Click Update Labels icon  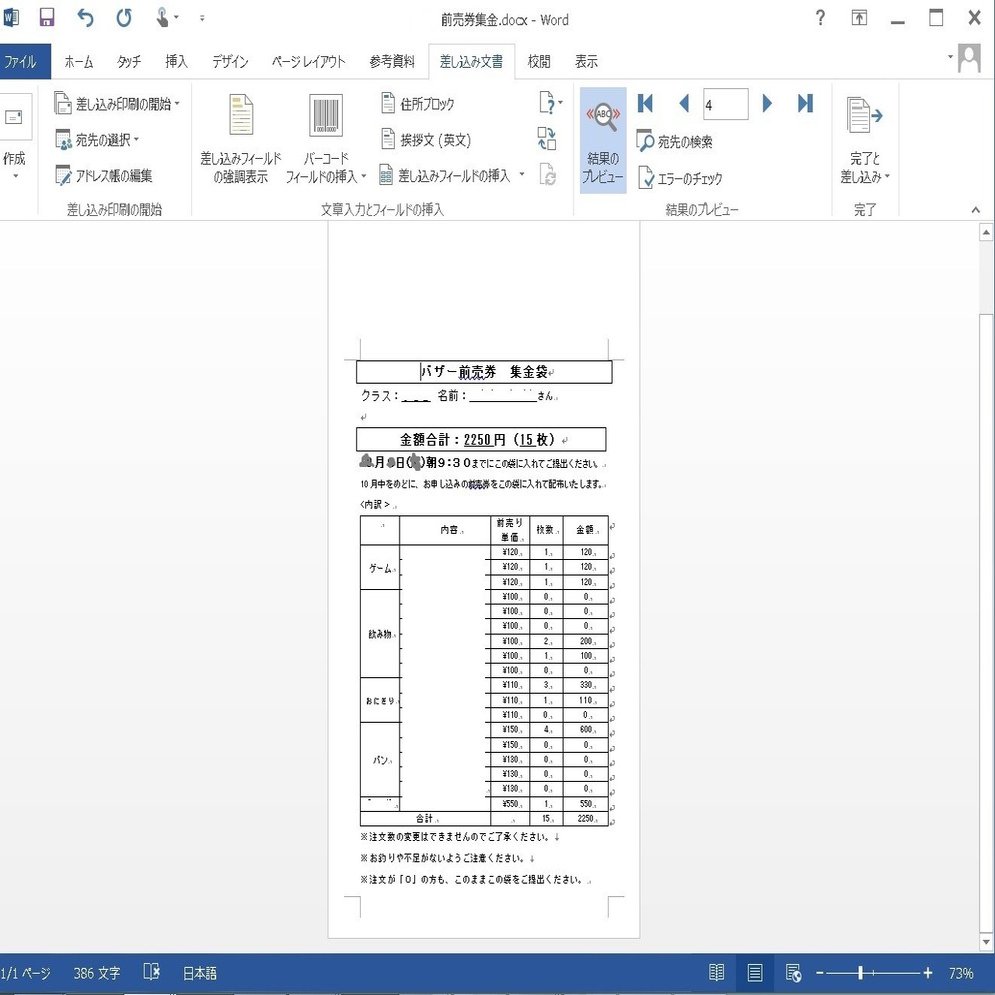click(548, 175)
